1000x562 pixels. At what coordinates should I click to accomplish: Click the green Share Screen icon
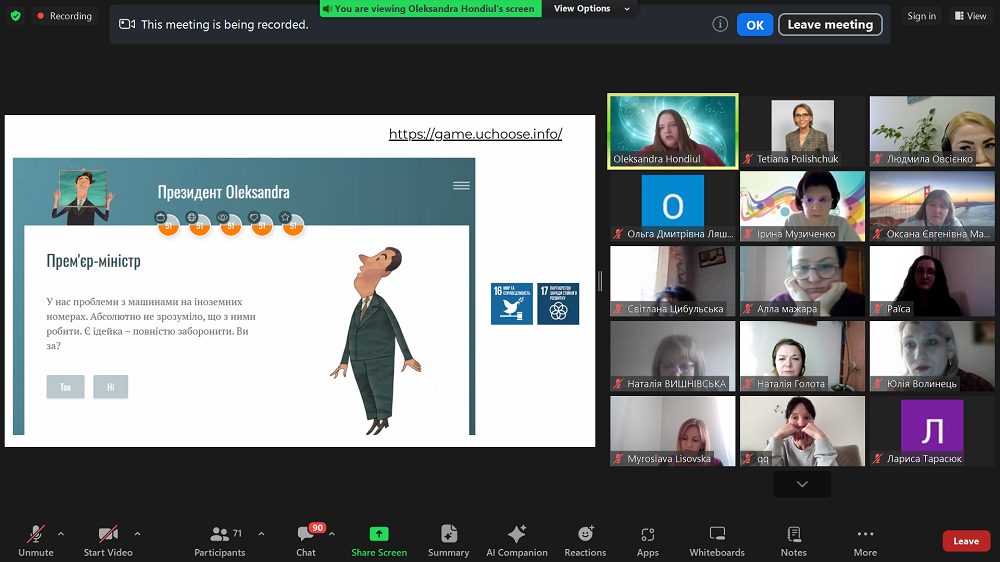[378, 534]
